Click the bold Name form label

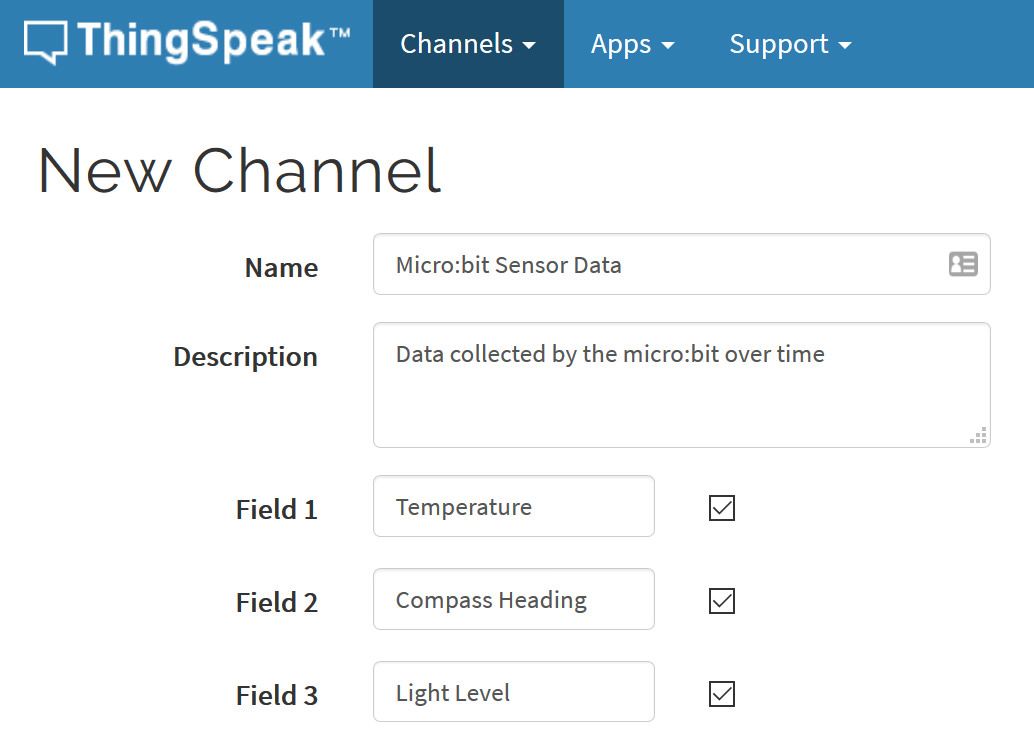[x=281, y=268]
